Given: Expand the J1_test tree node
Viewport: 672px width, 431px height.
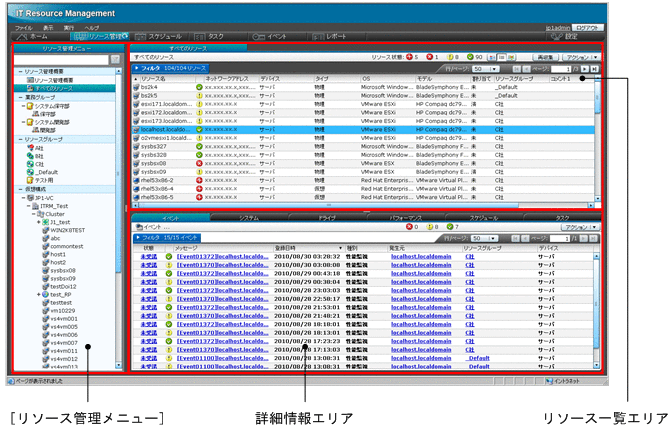Looking at the screenshot, I should click(39, 222).
